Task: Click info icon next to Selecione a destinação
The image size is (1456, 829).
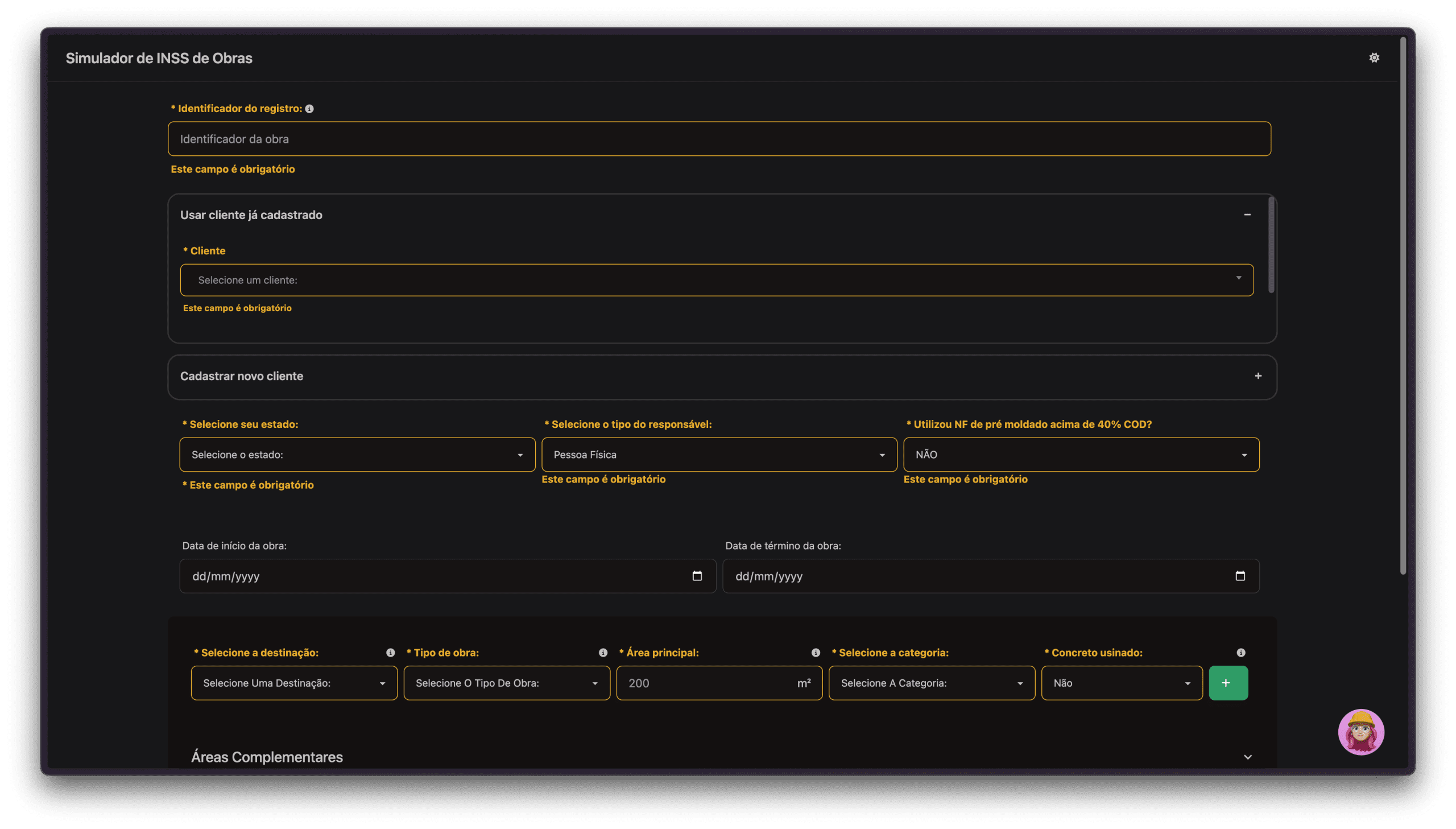Action: [x=390, y=653]
